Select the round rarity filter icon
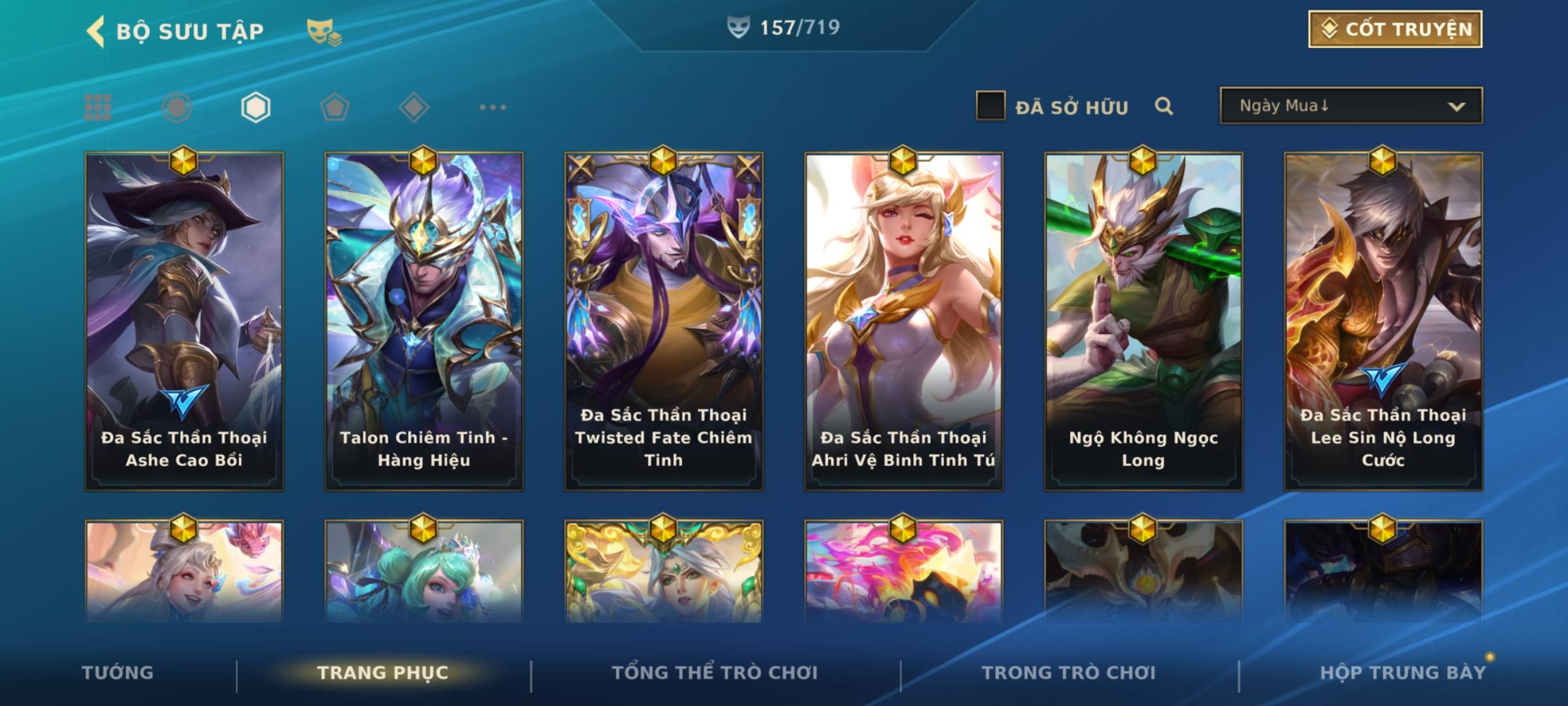Viewport: 1568px width, 706px height. point(176,107)
